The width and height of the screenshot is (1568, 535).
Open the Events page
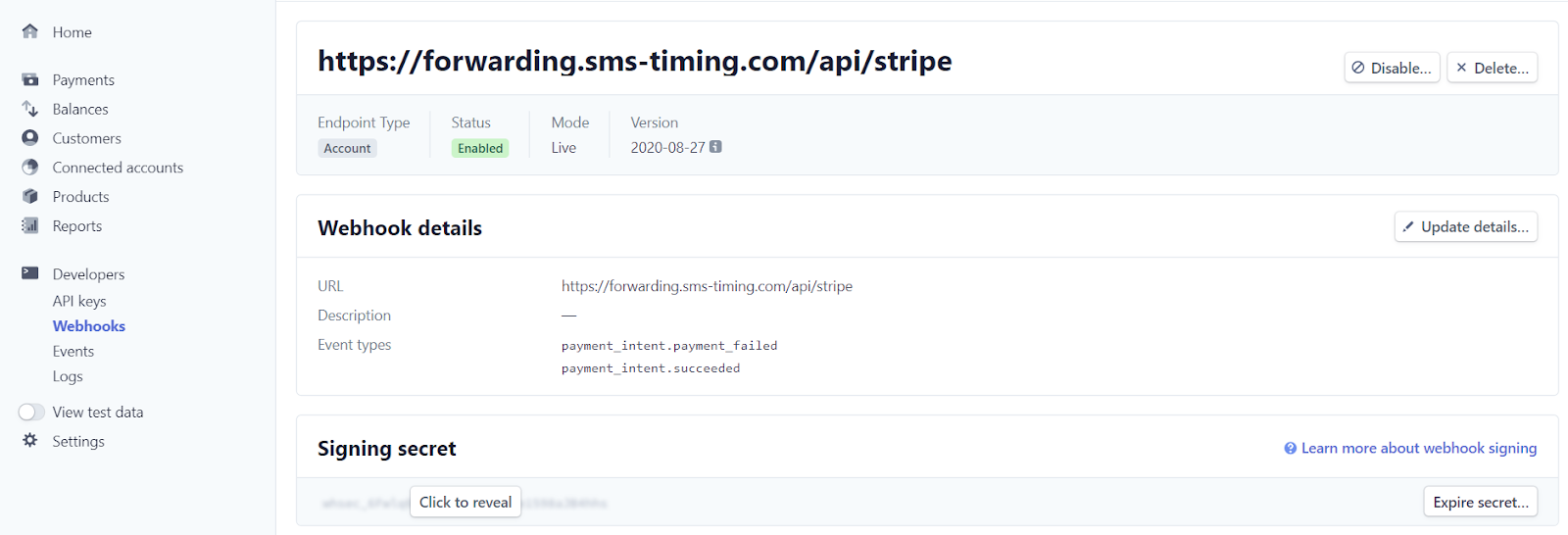[x=73, y=351]
